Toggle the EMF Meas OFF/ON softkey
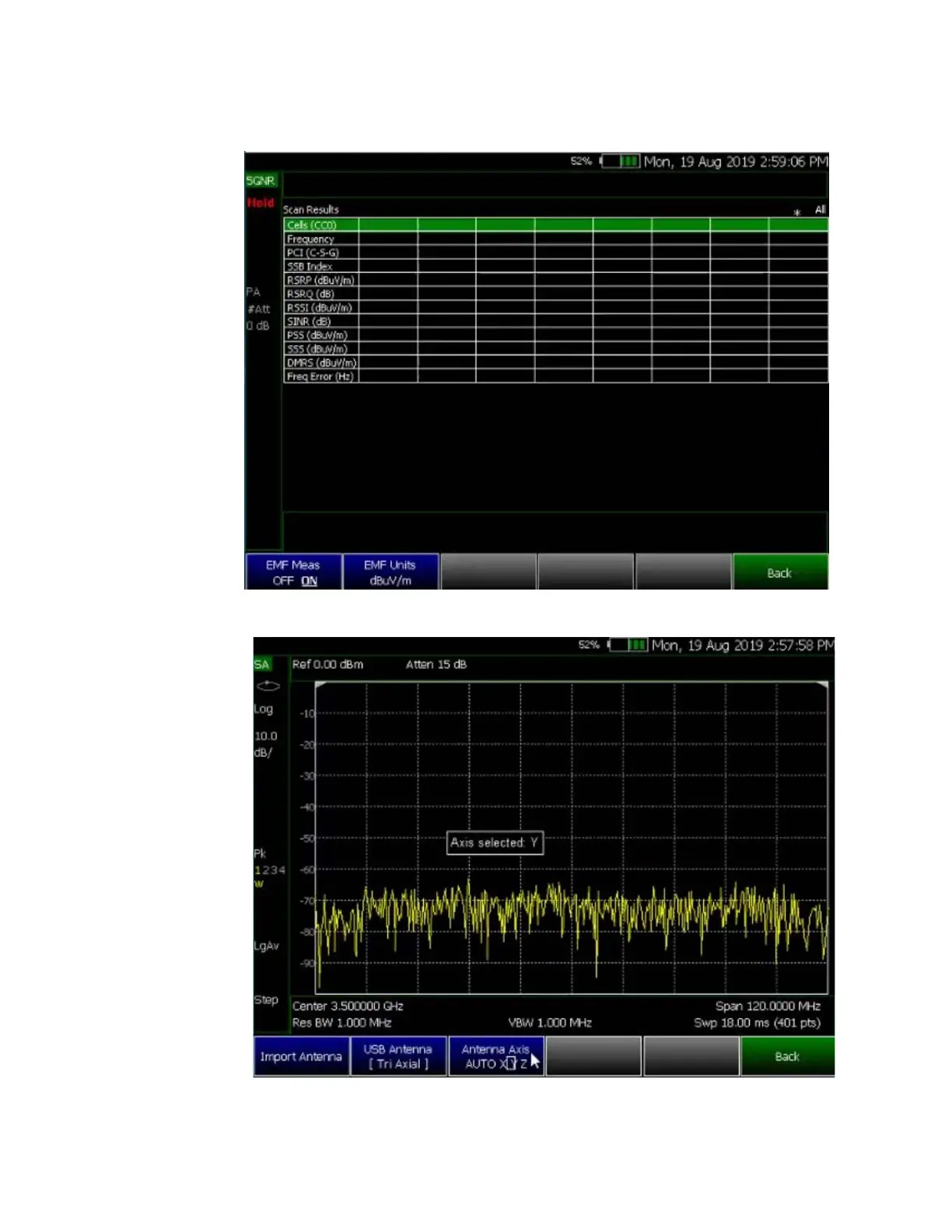 tap(293, 572)
